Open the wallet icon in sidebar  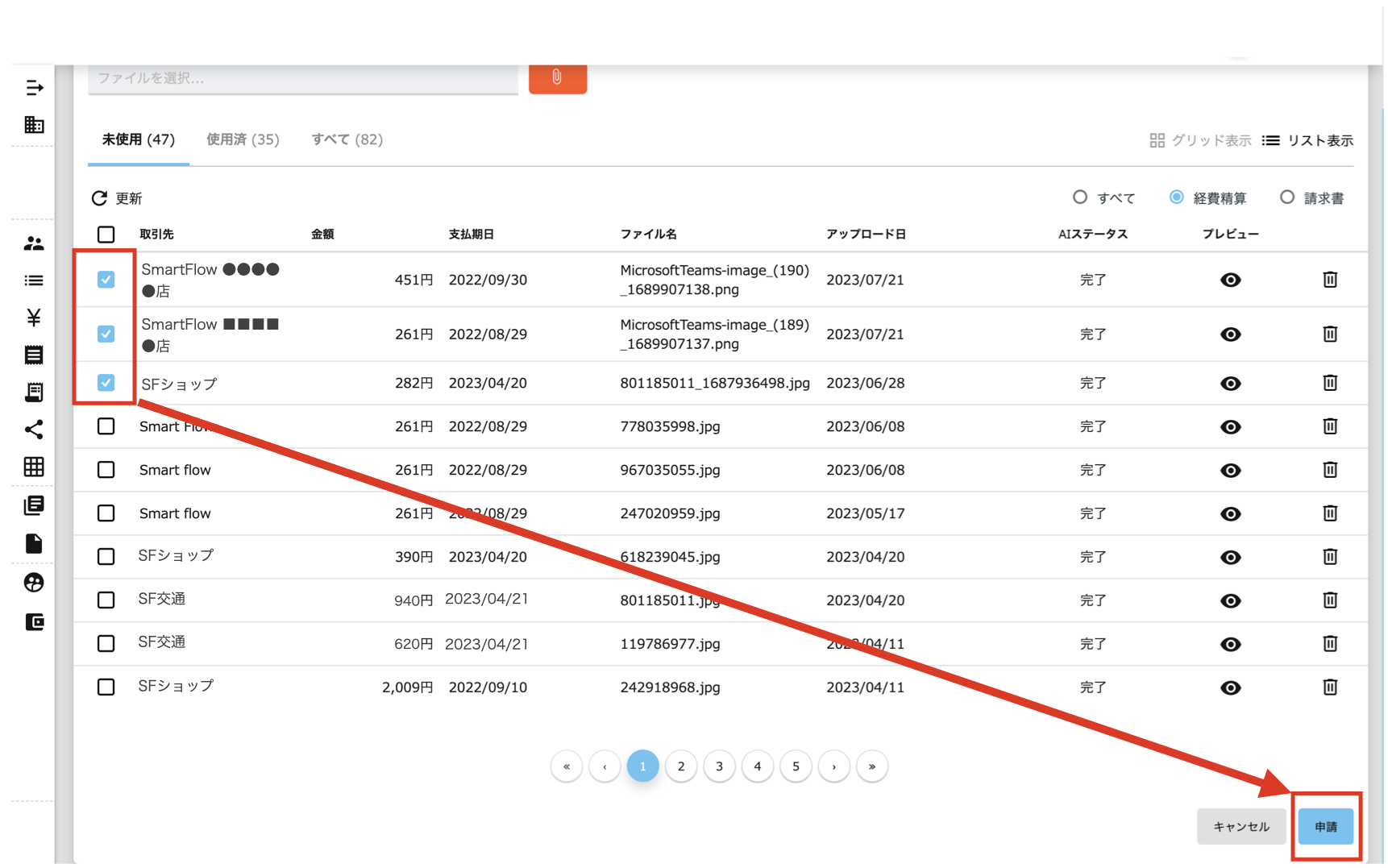(34, 621)
